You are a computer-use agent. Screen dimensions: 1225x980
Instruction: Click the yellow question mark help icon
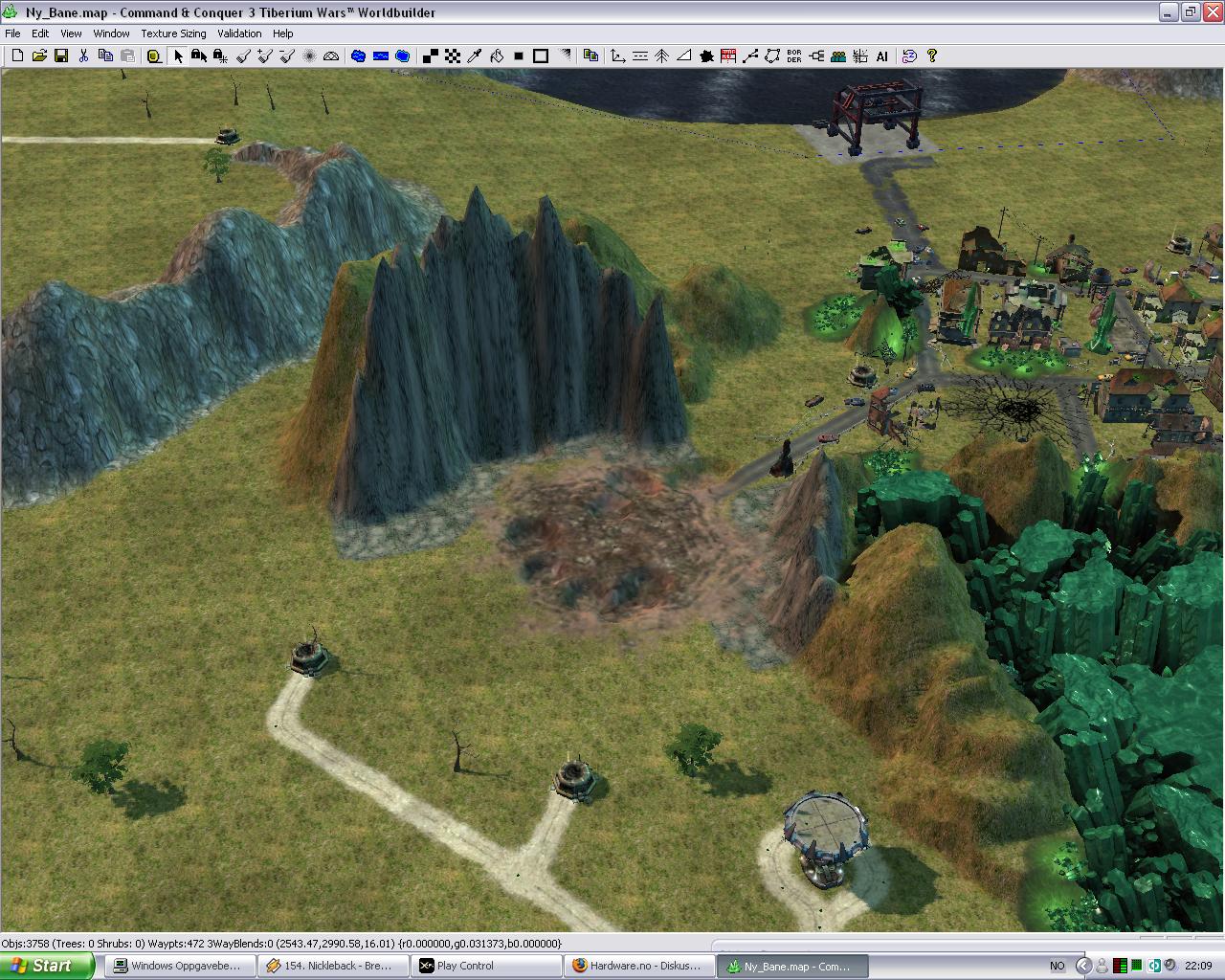[x=932, y=56]
